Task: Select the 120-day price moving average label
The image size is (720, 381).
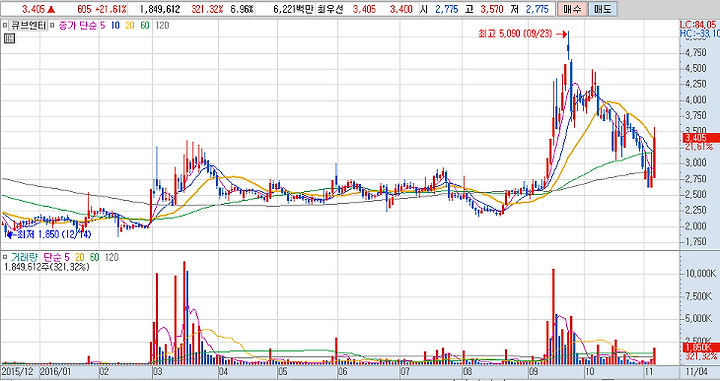Action: [x=162, y=26]
